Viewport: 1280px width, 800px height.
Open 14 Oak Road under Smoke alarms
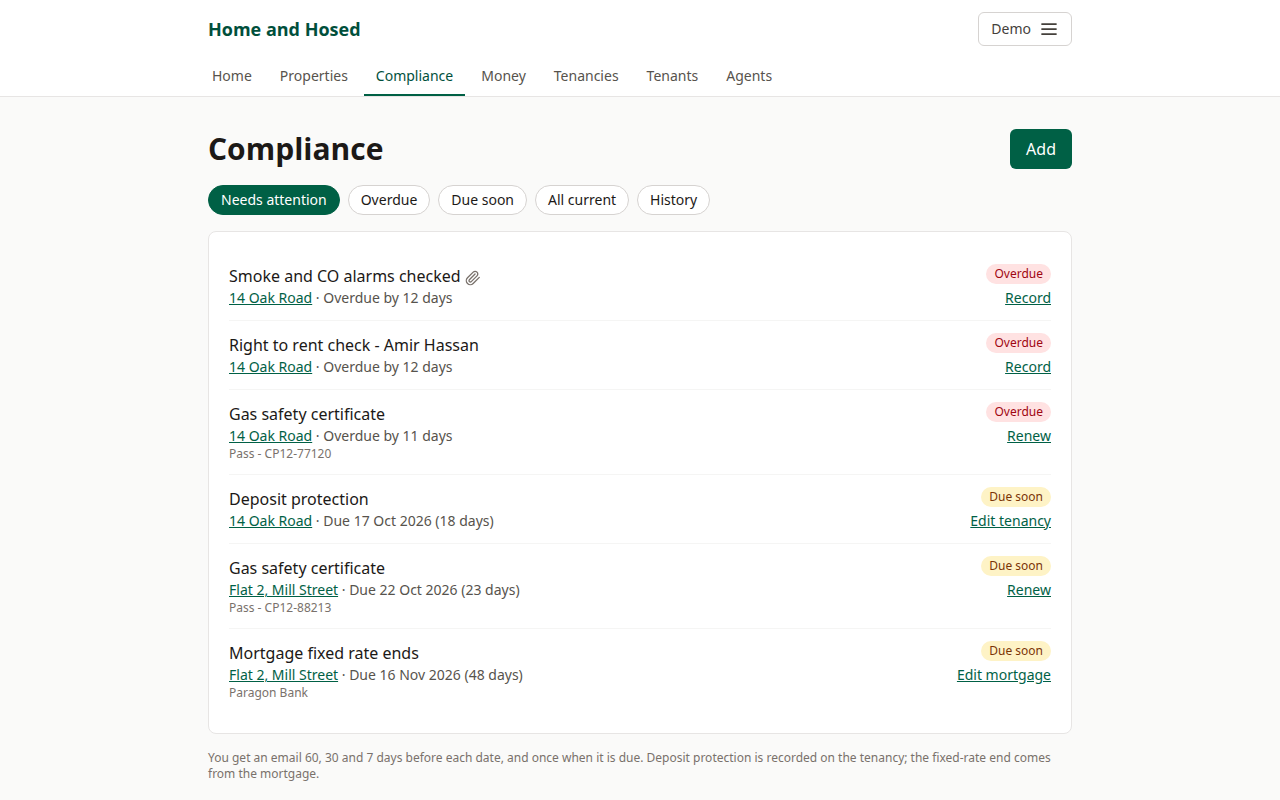tap(270, 298)
